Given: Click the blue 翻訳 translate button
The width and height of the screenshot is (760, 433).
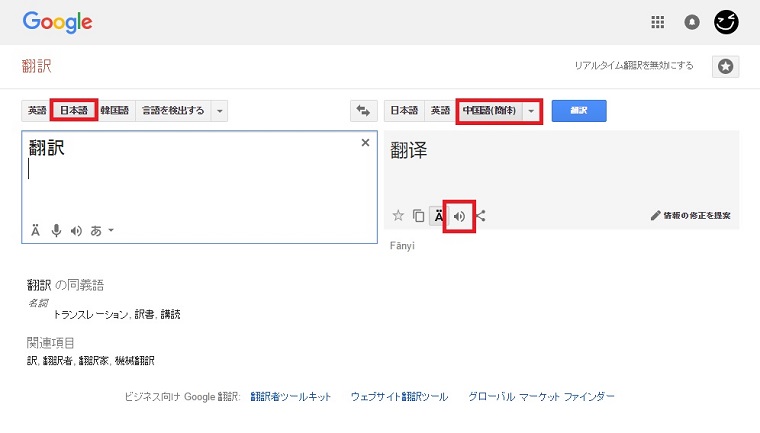Looking at the screenshot, I should [x=579, y=111].
